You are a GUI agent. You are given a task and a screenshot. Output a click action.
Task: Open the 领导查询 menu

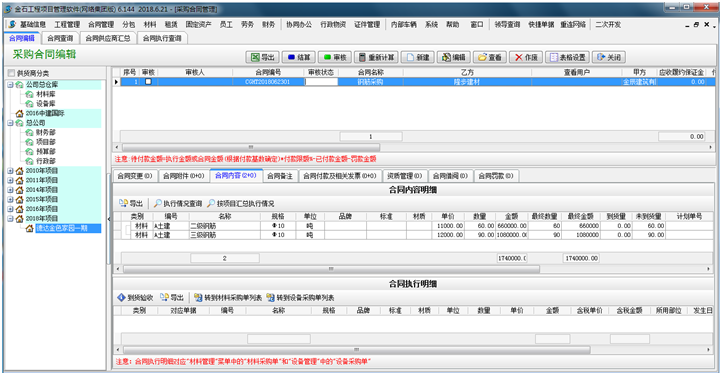pos(507,24)
